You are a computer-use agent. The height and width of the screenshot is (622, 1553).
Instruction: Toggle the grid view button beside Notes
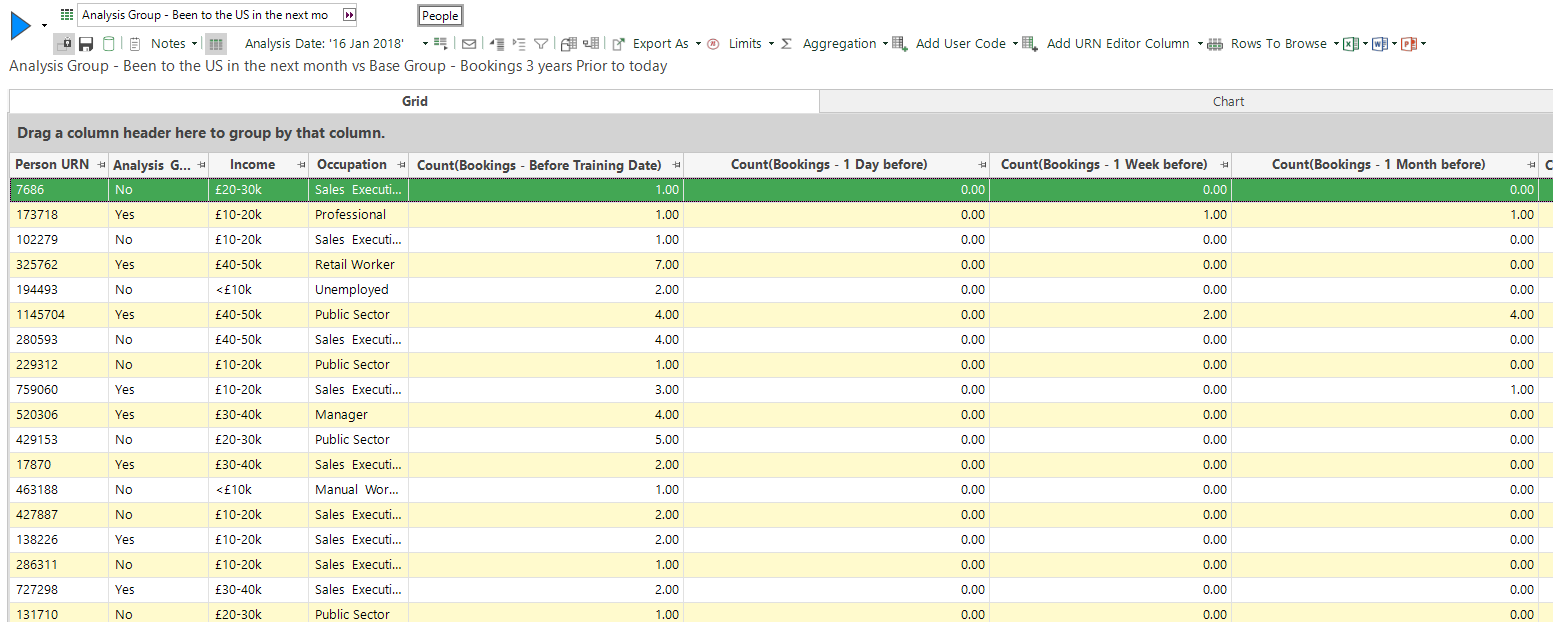(217, 44)
